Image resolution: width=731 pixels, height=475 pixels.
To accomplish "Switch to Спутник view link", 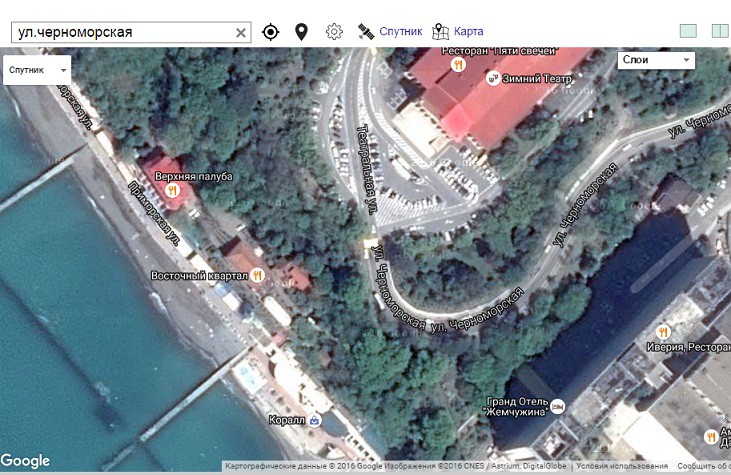I will click(400, 32).
